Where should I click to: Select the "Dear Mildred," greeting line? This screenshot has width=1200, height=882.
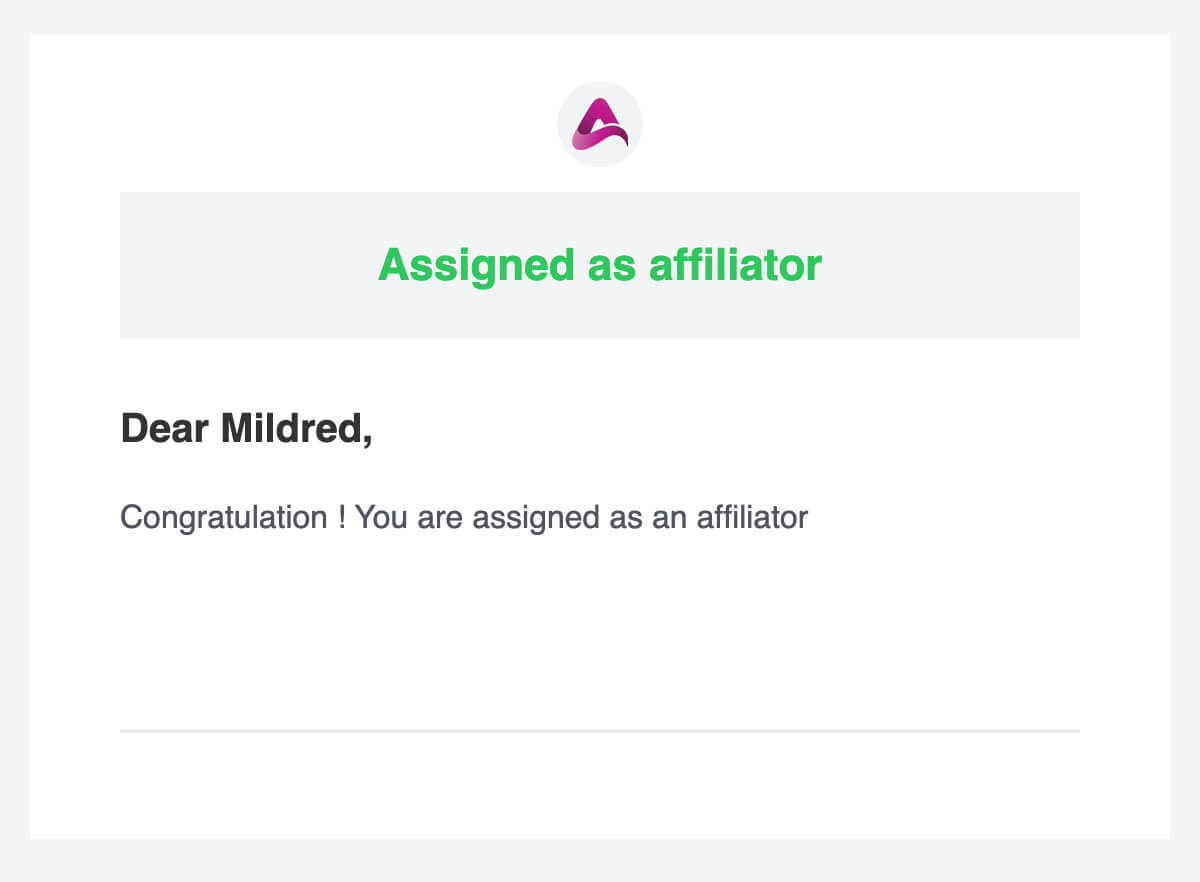click(x=246, y=429)
